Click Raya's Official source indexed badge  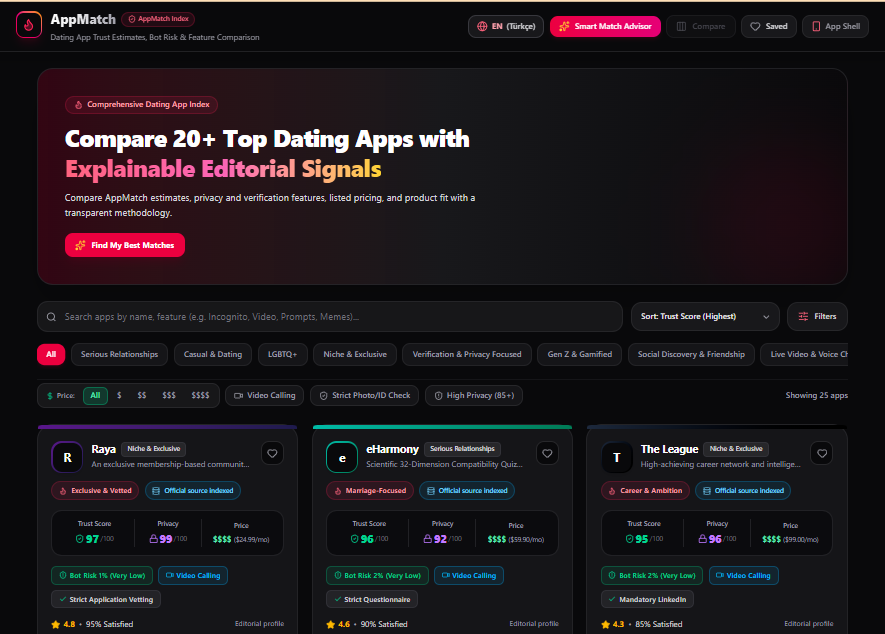point(193,491)
